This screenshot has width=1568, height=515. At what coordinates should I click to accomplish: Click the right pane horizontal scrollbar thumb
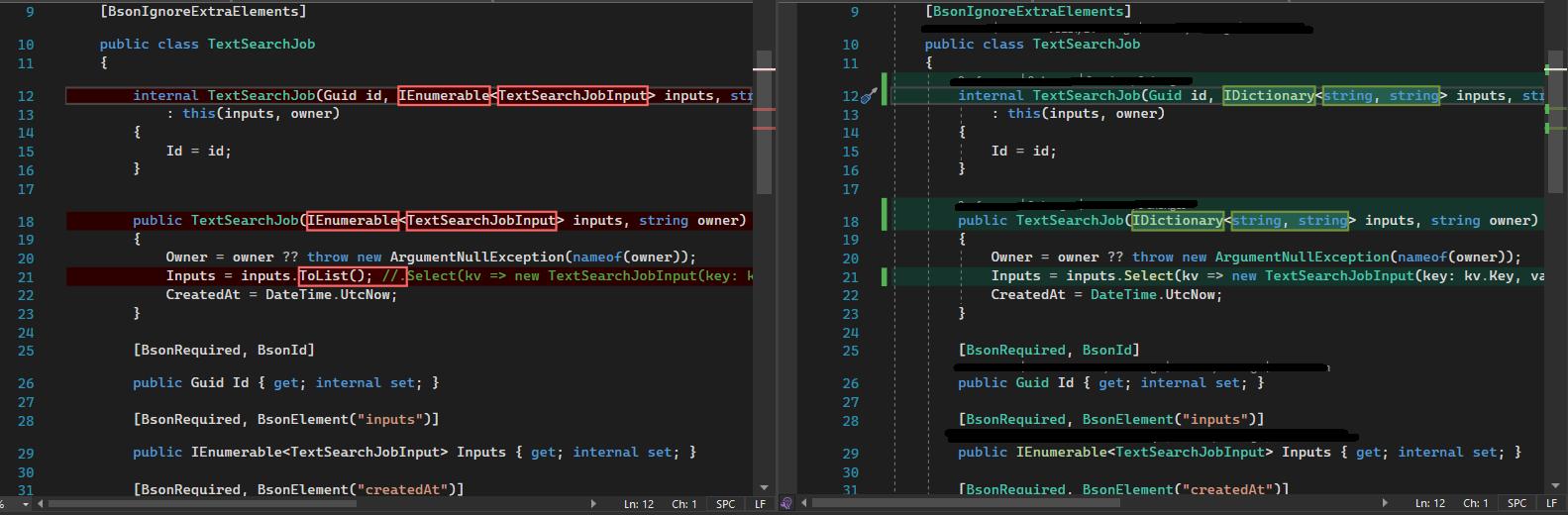coord(966,503)
